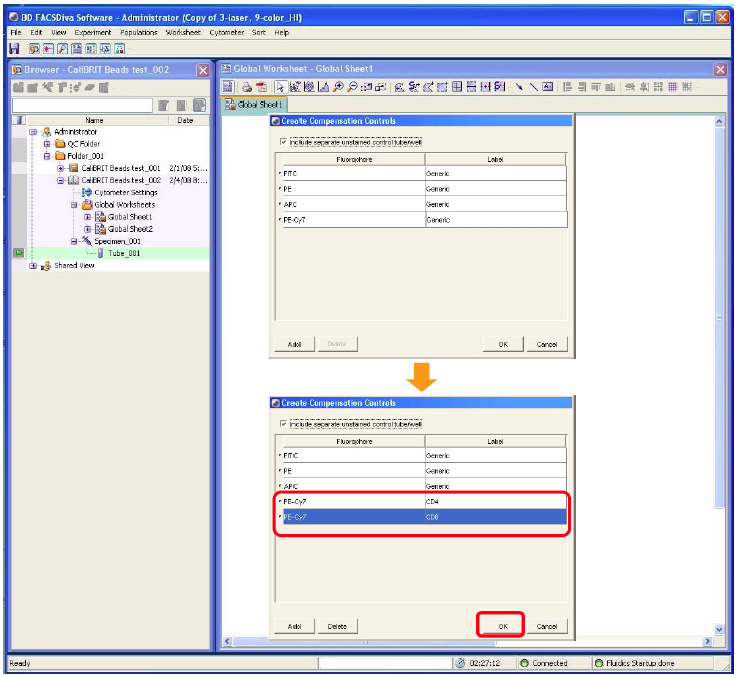Pick the Text box tool
Screen dimensions: 736x677
[547, 87]
